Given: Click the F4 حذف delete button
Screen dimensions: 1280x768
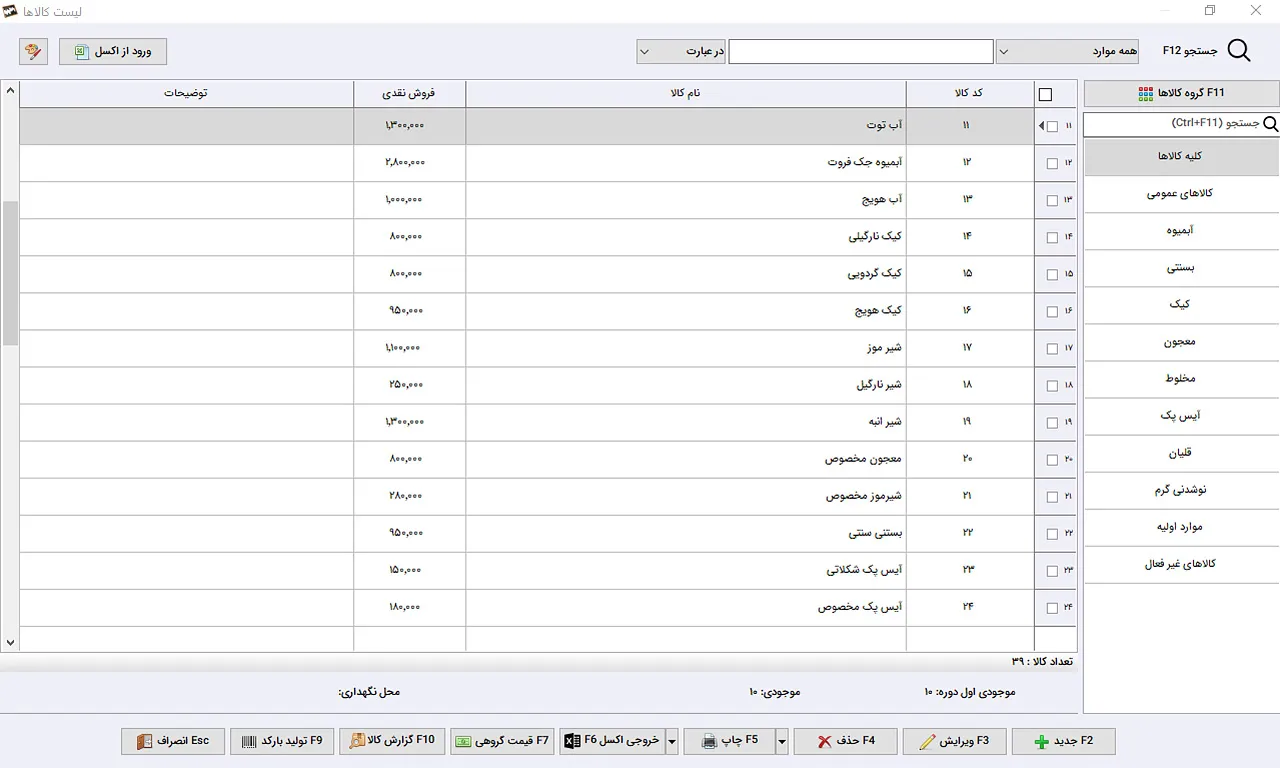Looking at the screenshot, I should pos(845,741).
